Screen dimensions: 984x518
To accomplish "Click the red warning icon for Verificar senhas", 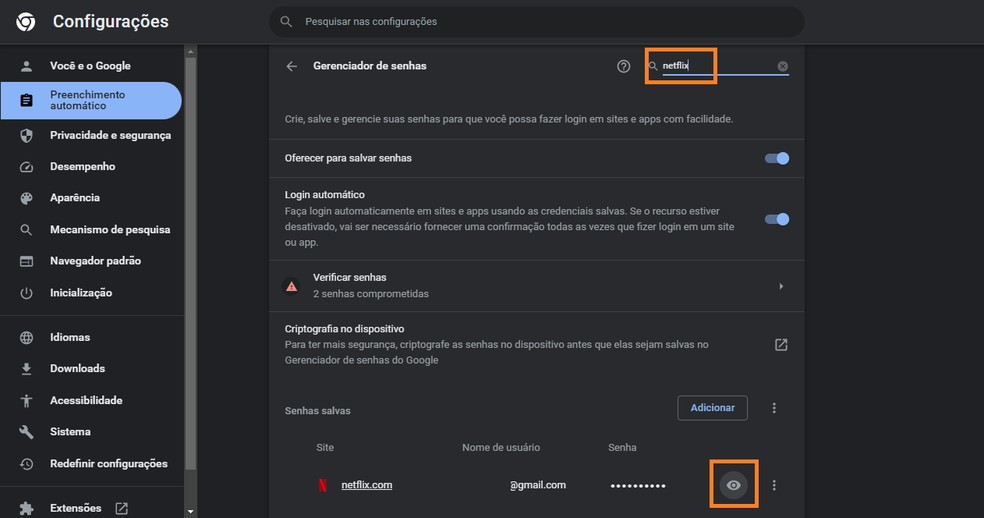I will (x=292, y=286).
